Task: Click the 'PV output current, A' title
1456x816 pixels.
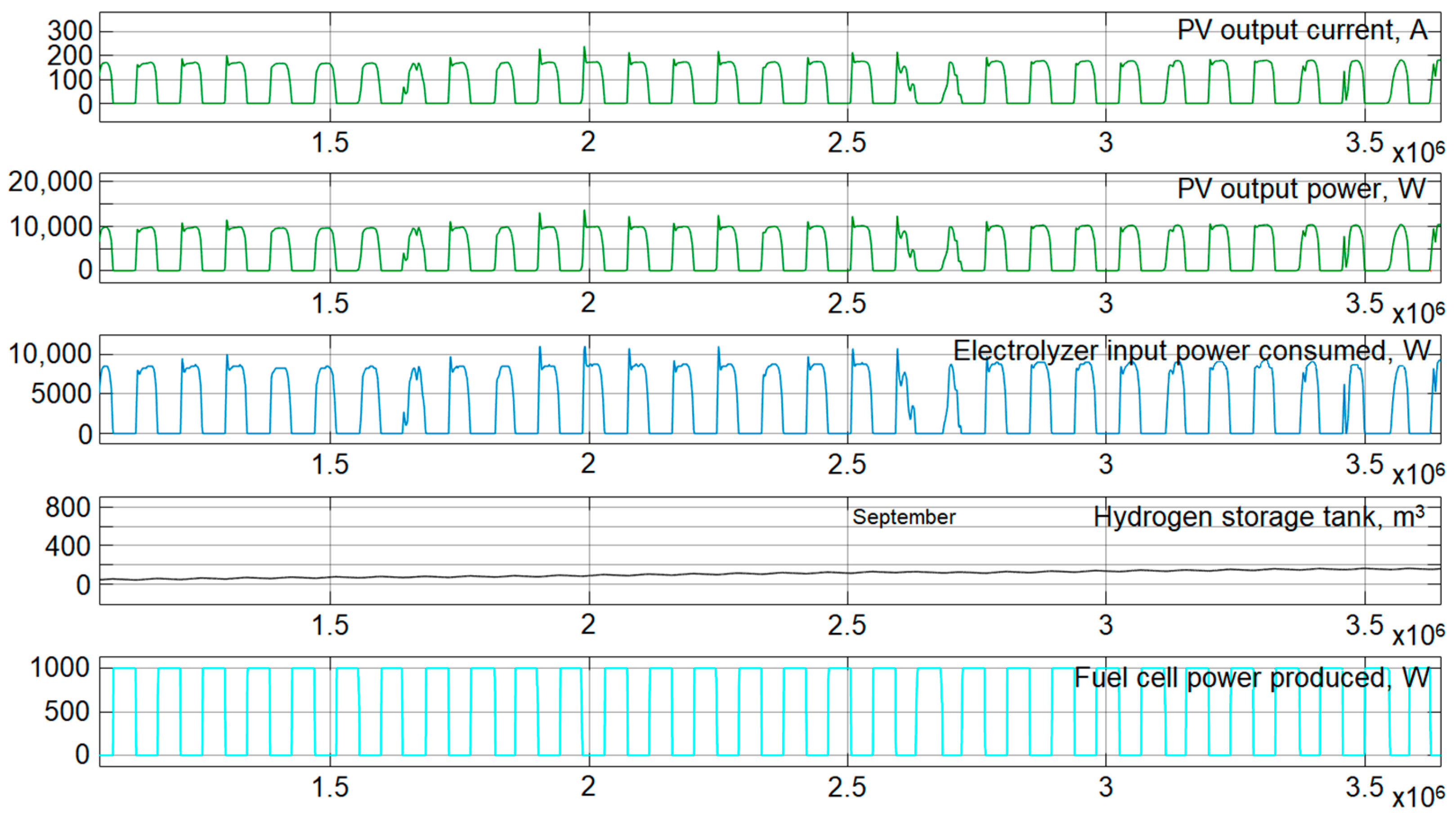Action: pyautogui.click(x=1302, y=30)
